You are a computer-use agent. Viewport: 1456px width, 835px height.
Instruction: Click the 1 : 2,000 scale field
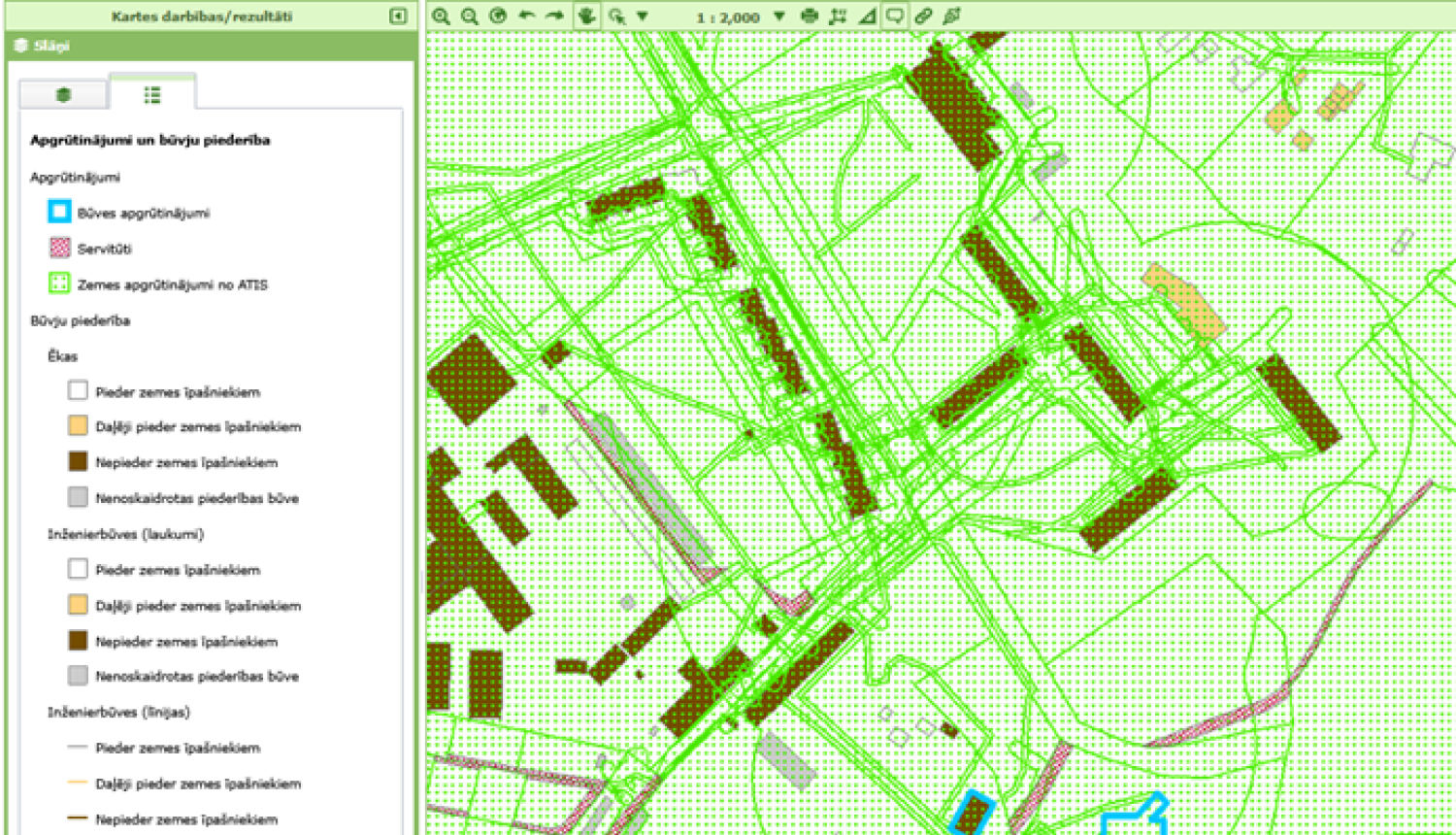pyautogui.click(x=728, y=17)
